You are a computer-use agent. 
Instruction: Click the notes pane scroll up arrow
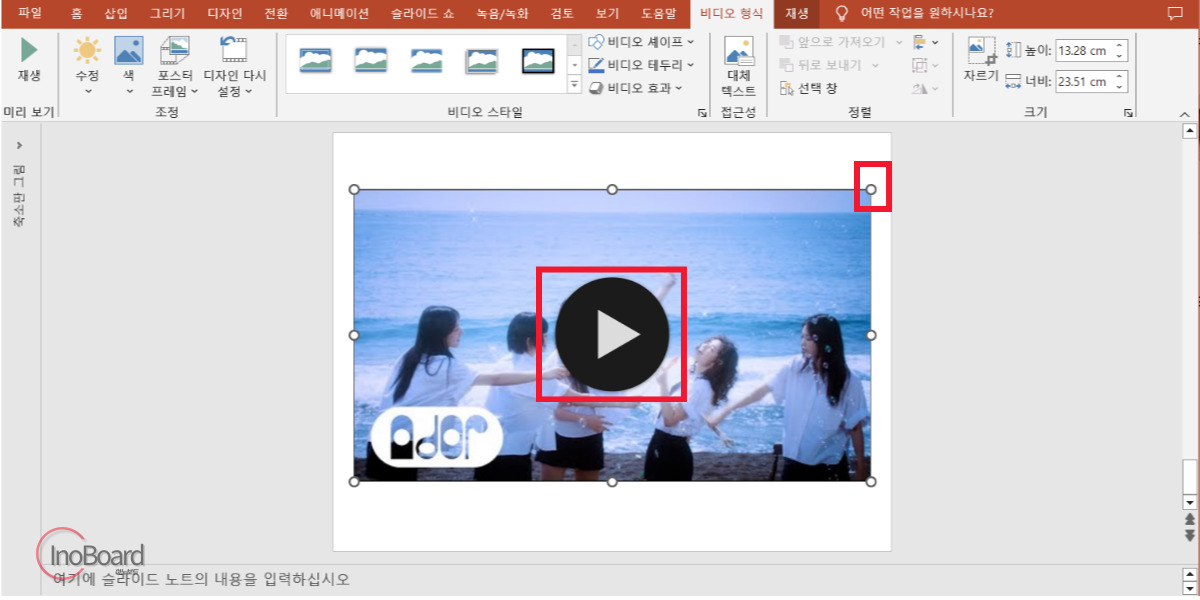click(1189, 573)
